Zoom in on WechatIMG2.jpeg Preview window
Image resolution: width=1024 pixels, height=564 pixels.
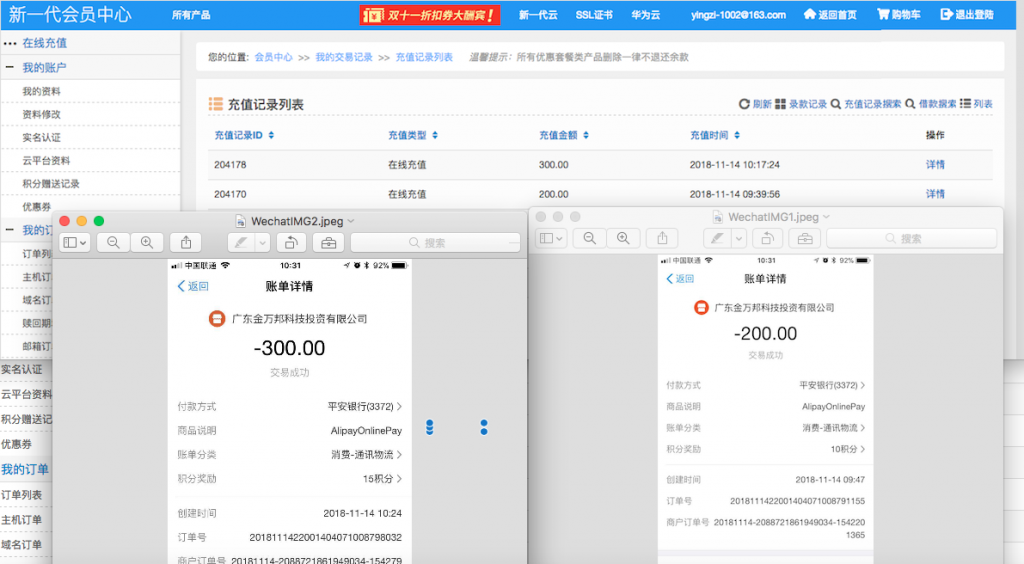pyautogui.click(x=147, y=242)
